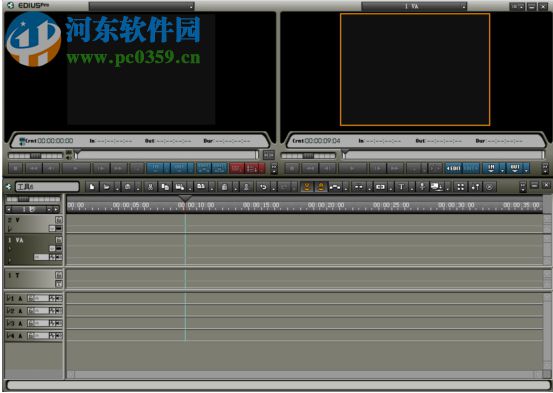The width and height of the screenshot is (553, 393).
Task: Paste the clip at the cursor
Action: [180, 187]
